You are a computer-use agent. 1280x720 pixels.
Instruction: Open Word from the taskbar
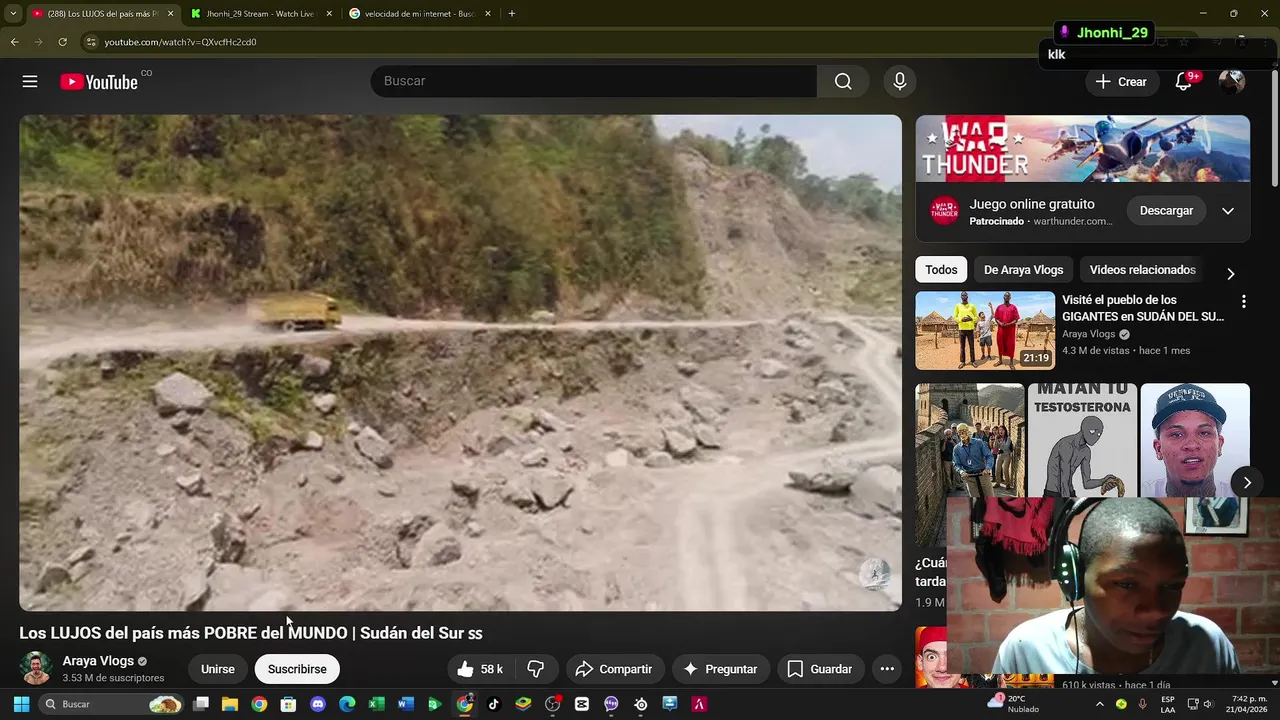[405, 704]
